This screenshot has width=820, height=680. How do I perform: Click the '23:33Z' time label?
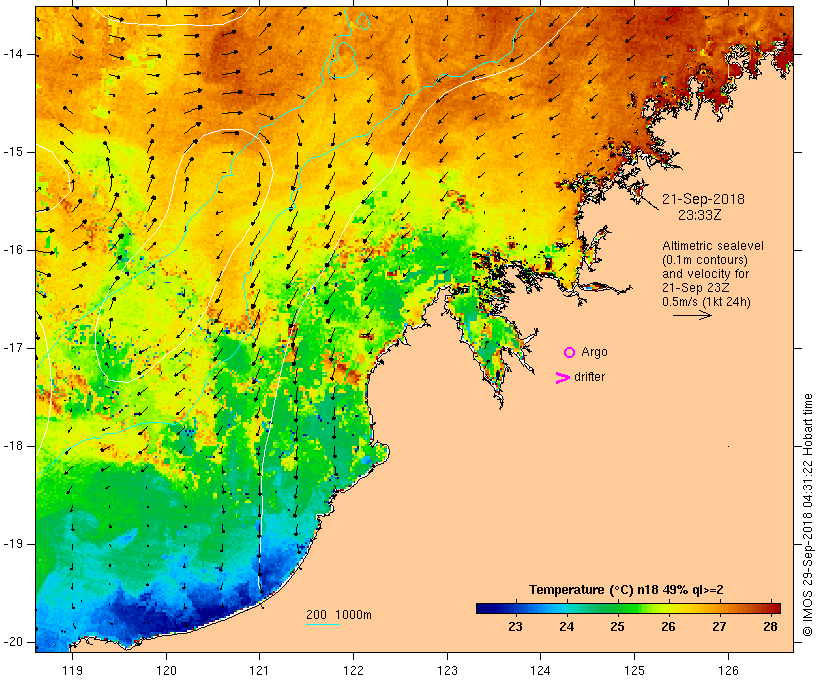tap(700, 215)
